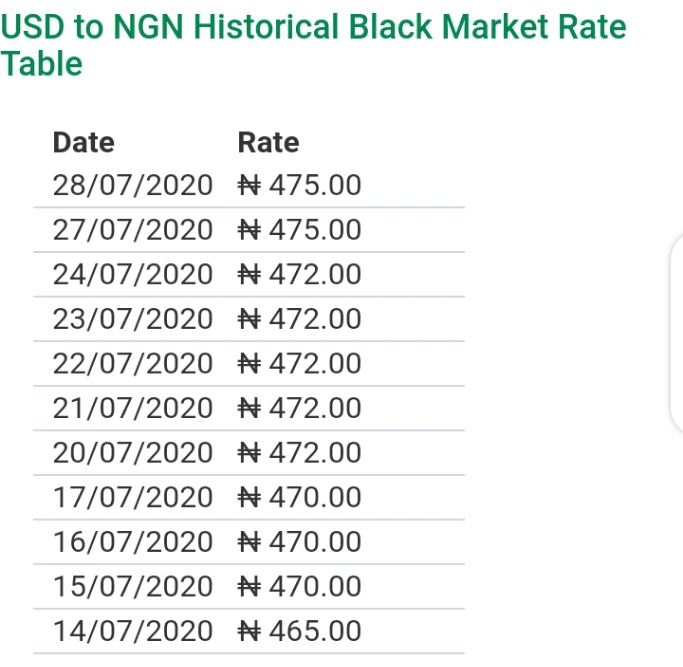Viewport: 683px width, 667px height.
Task: Select the Rate column header
Action: pyautogui.click(x=268, y=142)
